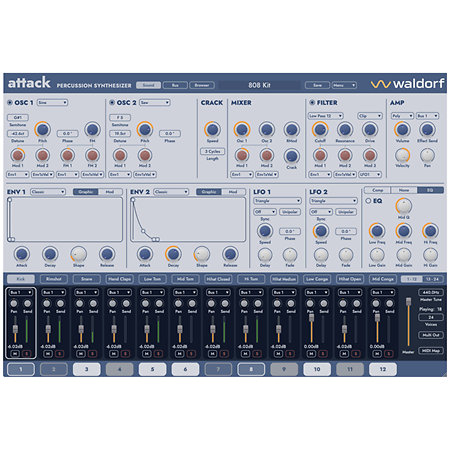Click the Amp Velocity knob

click(402, 155)
